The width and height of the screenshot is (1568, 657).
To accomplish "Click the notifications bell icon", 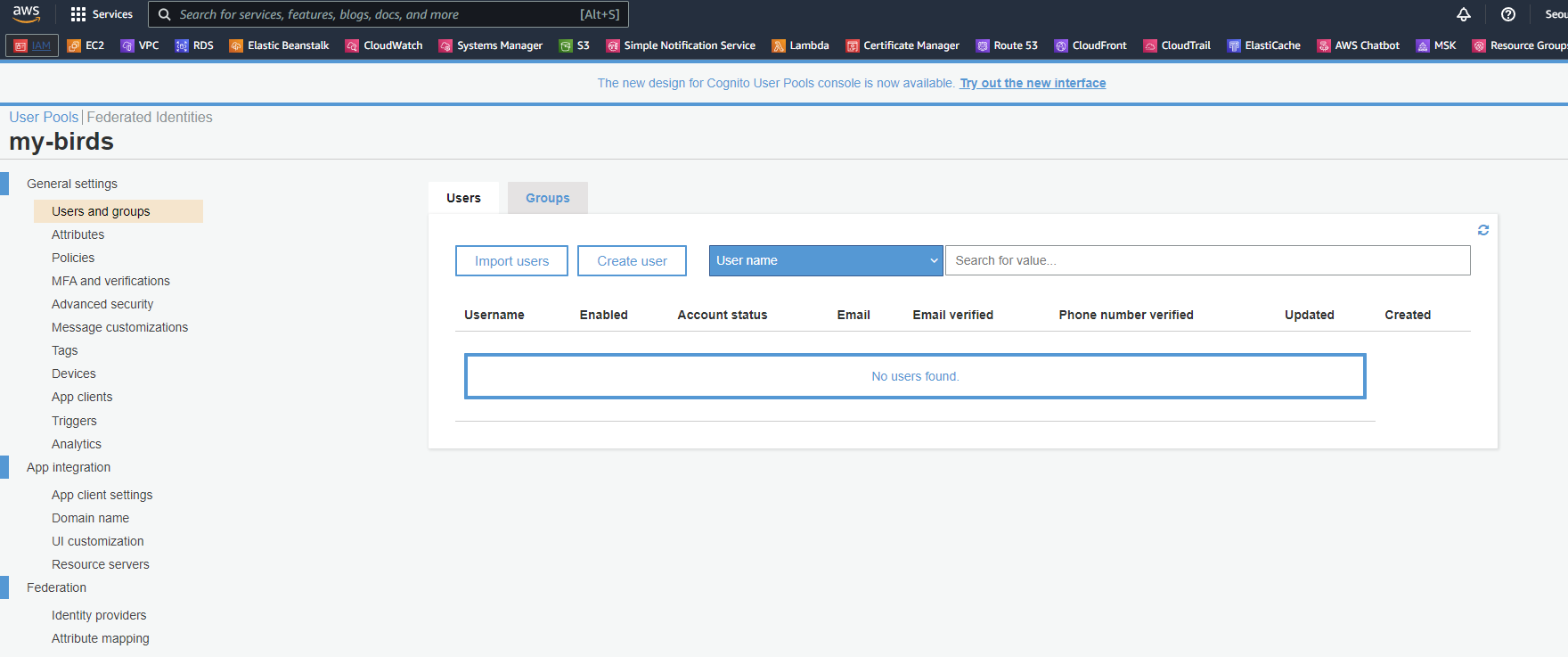I will click(1464, 14).
